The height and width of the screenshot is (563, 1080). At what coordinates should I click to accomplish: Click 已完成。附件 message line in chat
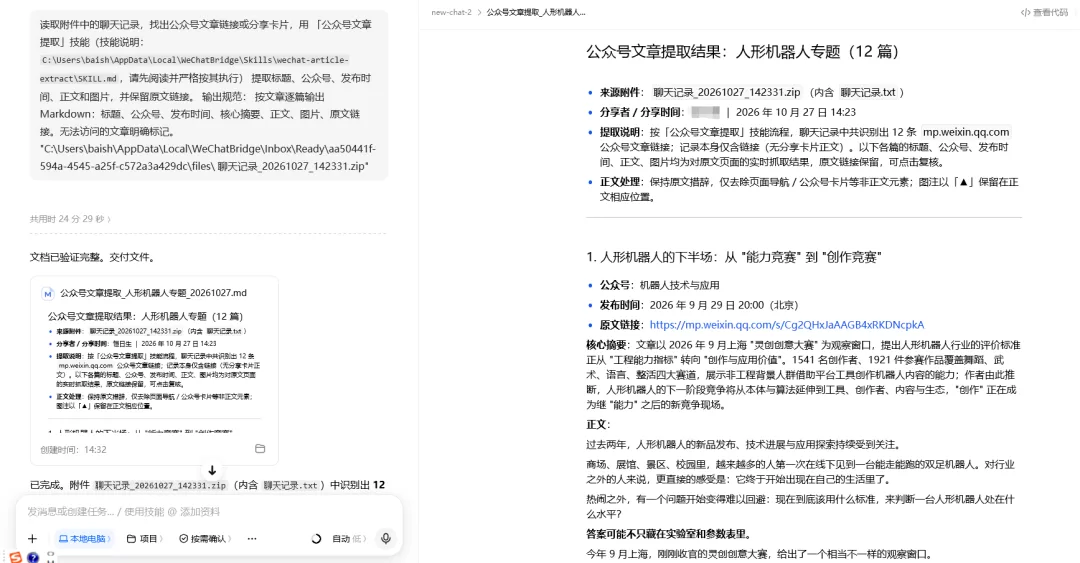(x=207, y=485)
